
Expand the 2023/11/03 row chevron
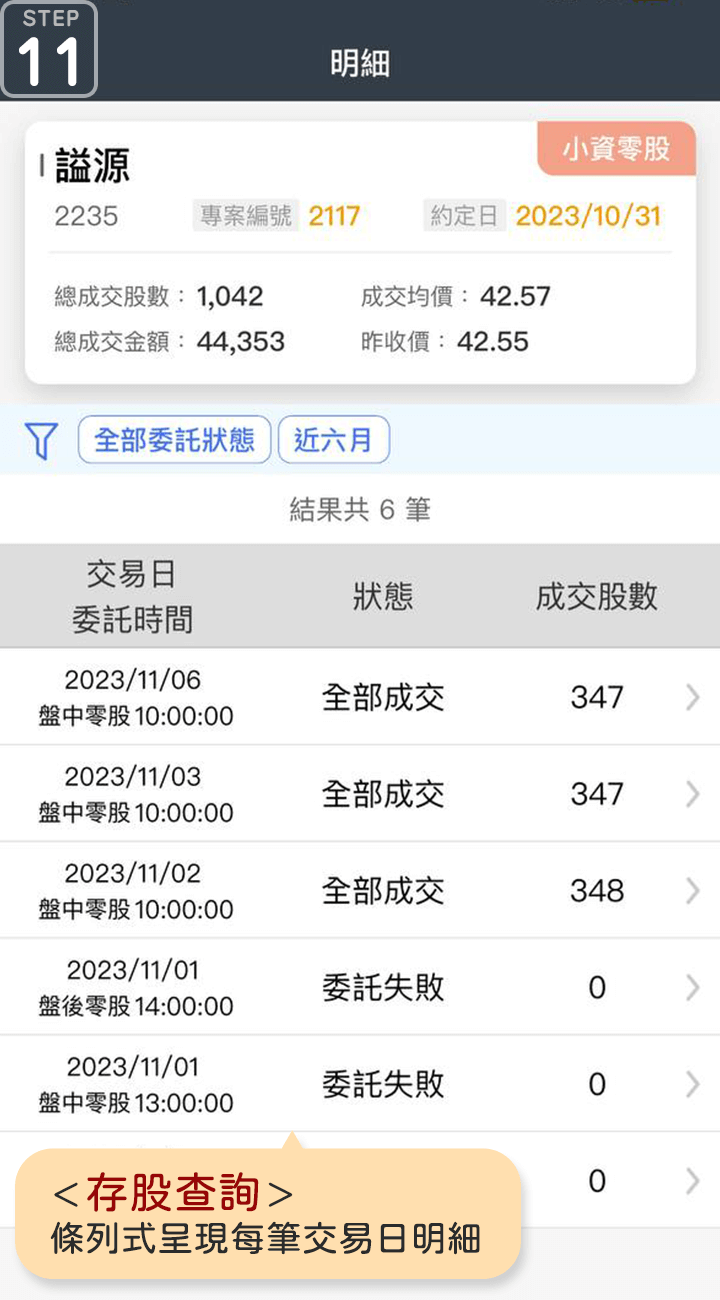692,794
